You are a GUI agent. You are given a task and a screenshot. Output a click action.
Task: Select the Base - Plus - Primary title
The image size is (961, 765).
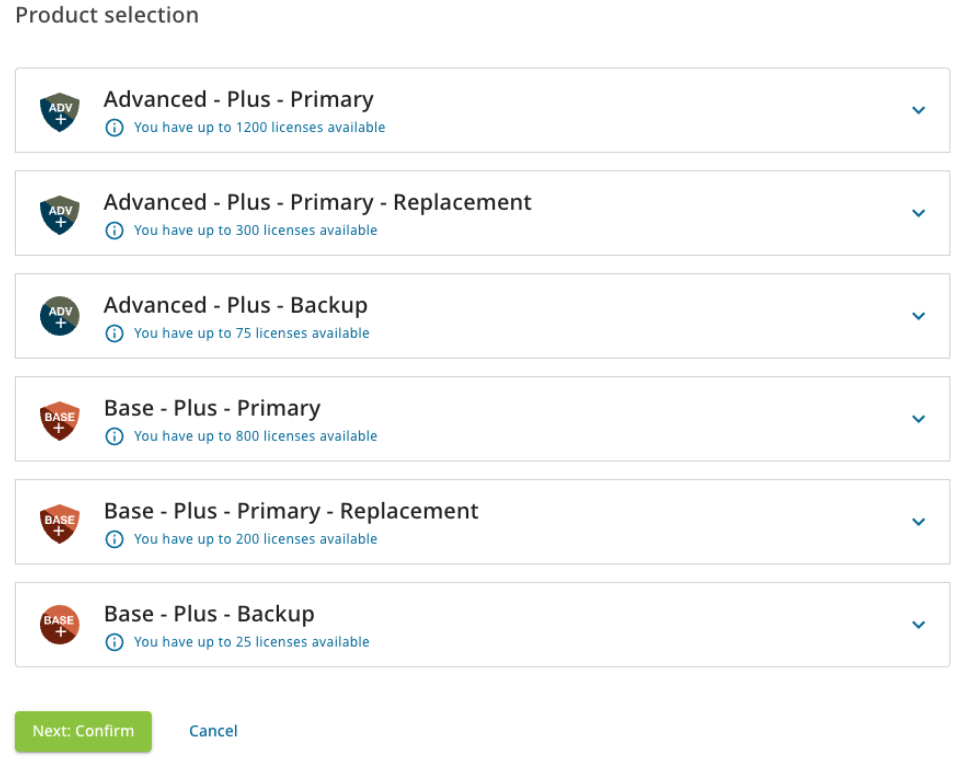point(212,408)
